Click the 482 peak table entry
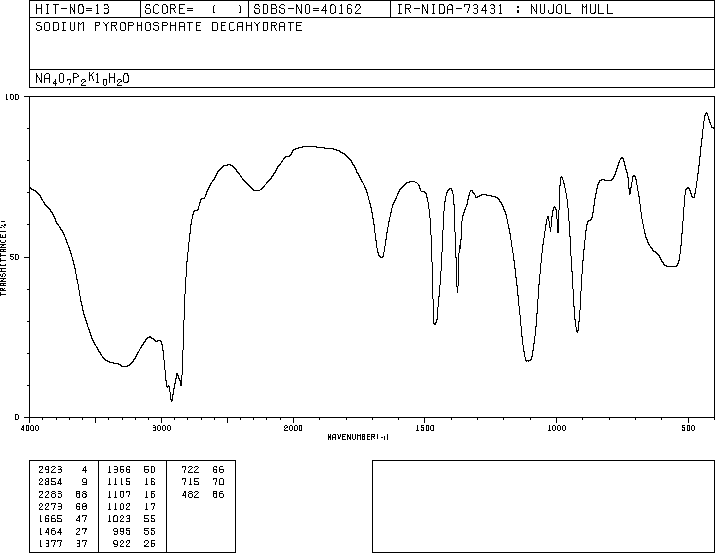The image size is (715, 553). pyautogui.click(x=203, y=495)
